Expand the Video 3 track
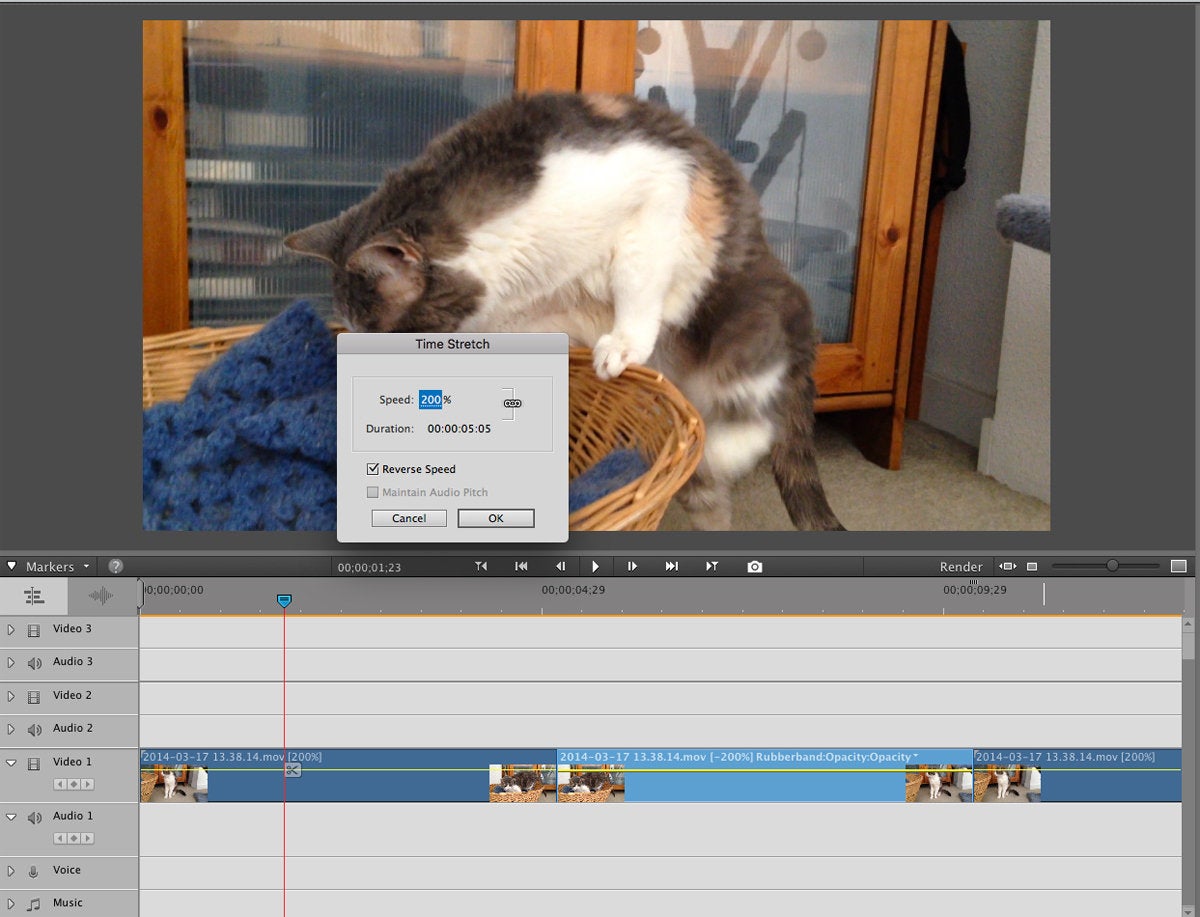The width and height of the screenshot is (1200, 917). [11, 630]
